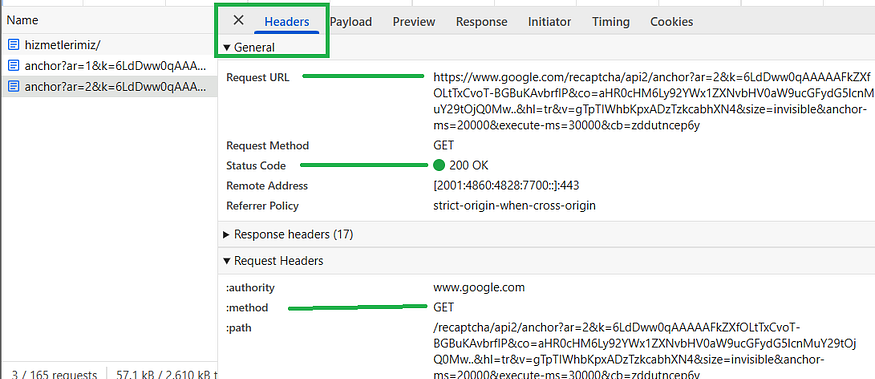Switch to the Timing tab
875x379 pixels.
pyautogui.click(x=610, y=22)
